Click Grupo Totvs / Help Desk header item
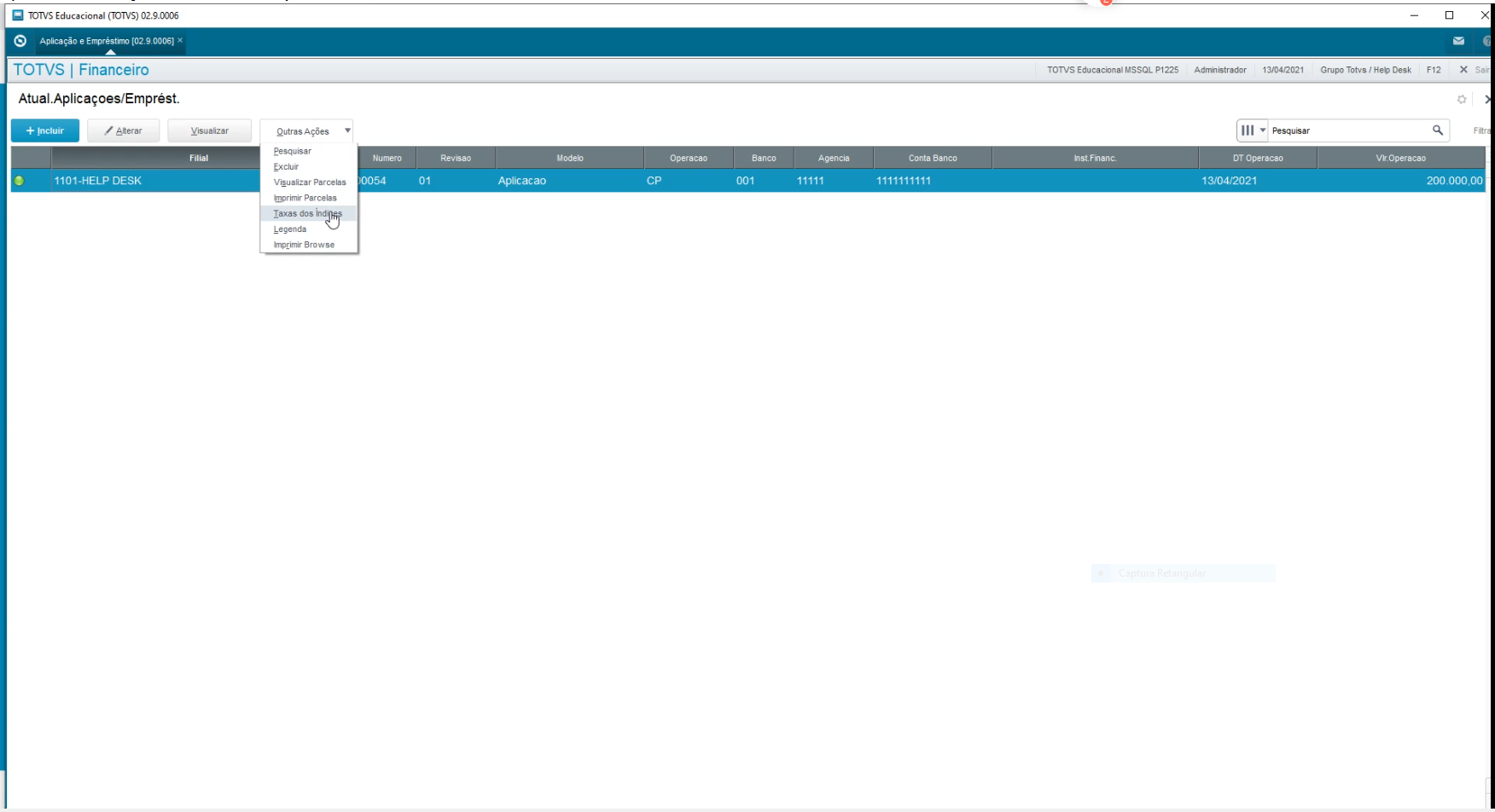Screen dimensions: 1495x812 (x=1365, y=70)
